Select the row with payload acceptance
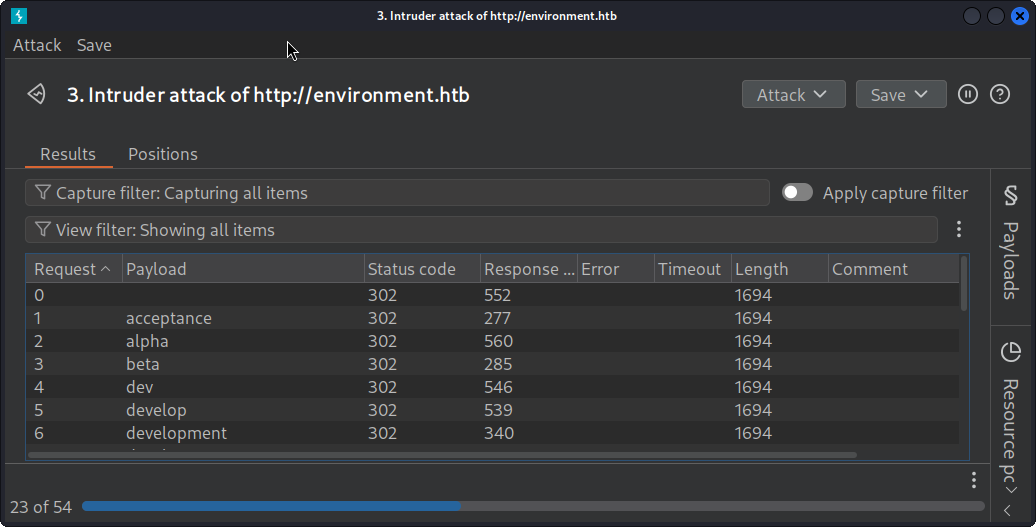This screenshot has height=527, width=1036. [493, 318]
